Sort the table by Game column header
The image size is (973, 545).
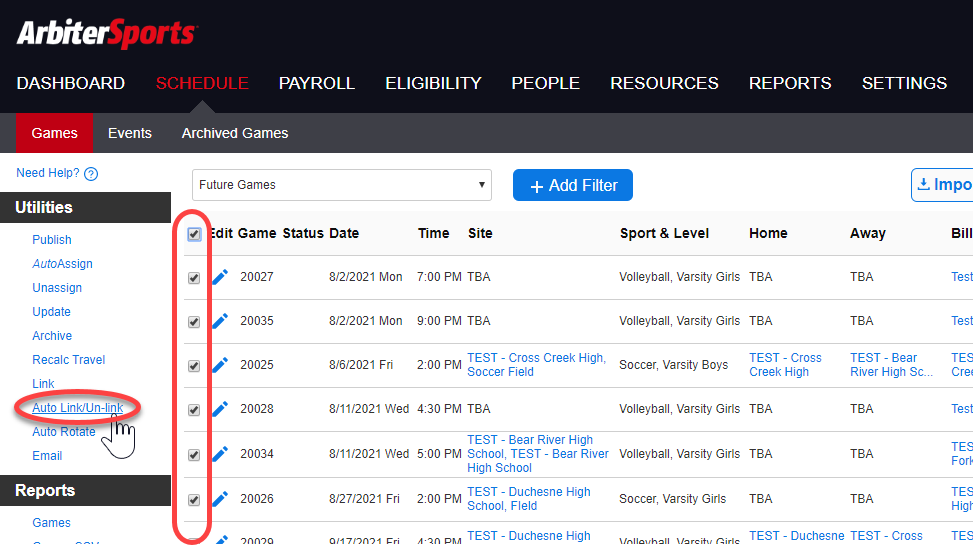(x=257, y=233)
